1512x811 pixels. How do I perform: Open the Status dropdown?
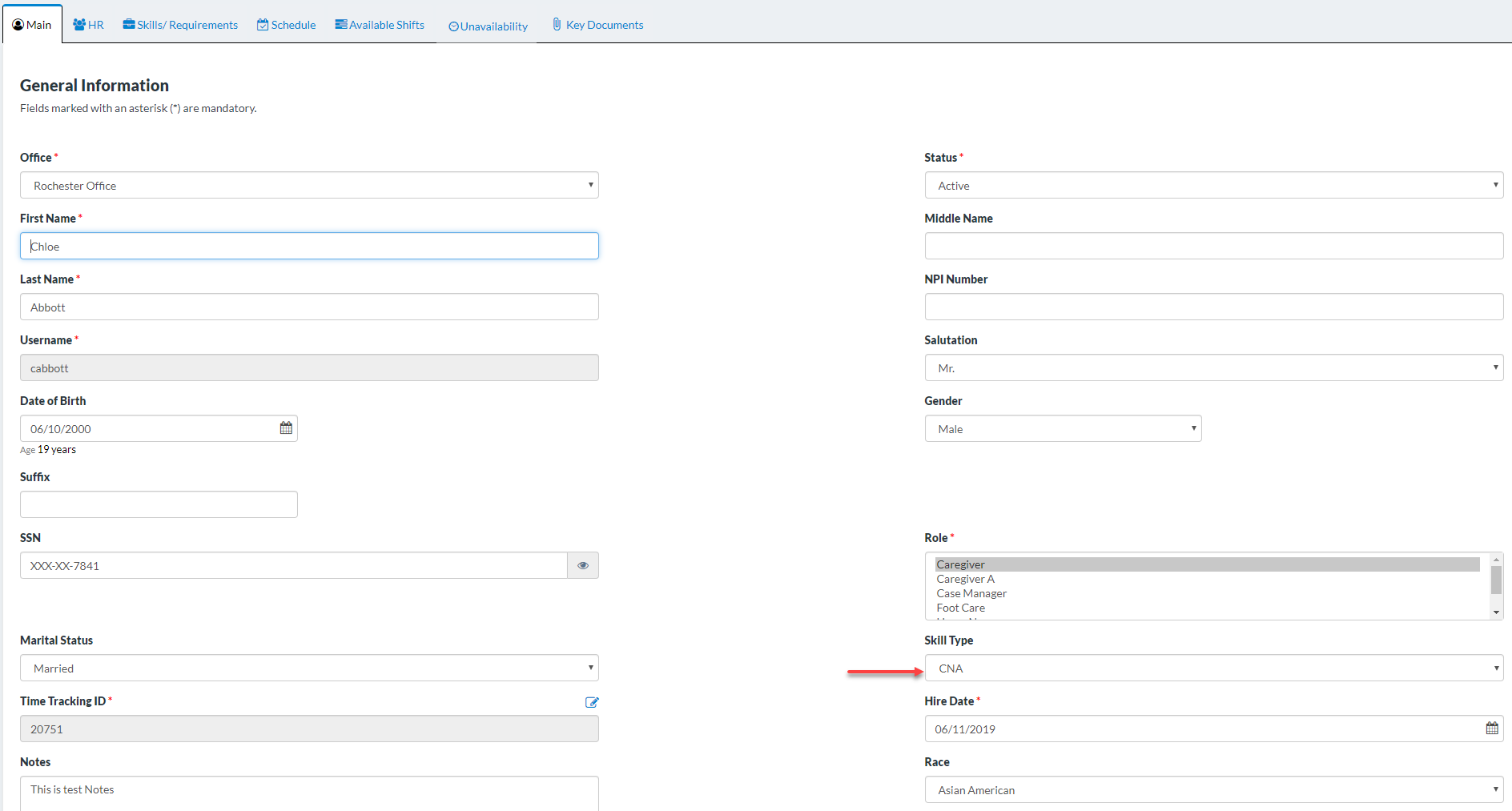(1213, 186)
